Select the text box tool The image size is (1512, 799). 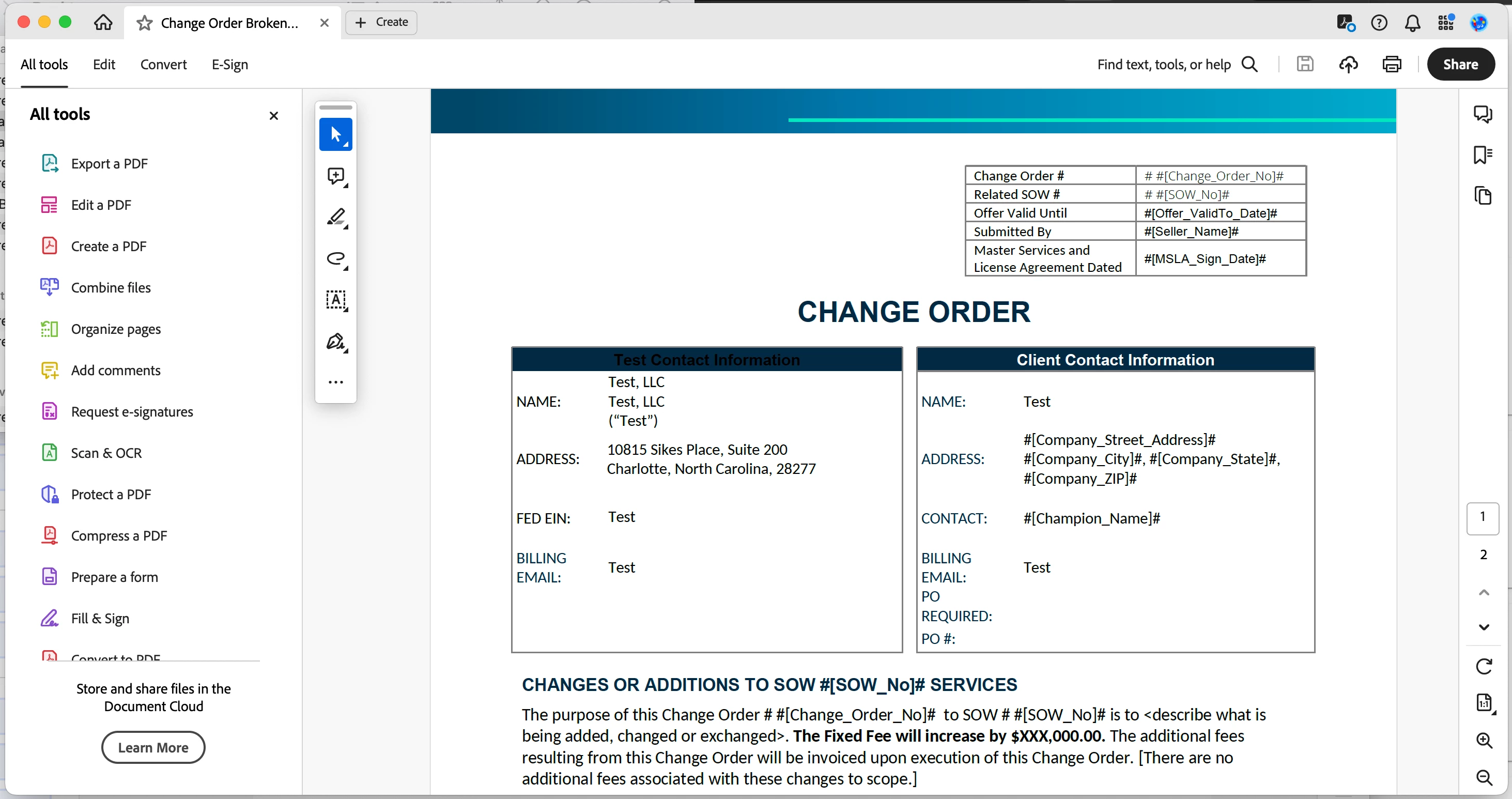(x=335, y=300)
